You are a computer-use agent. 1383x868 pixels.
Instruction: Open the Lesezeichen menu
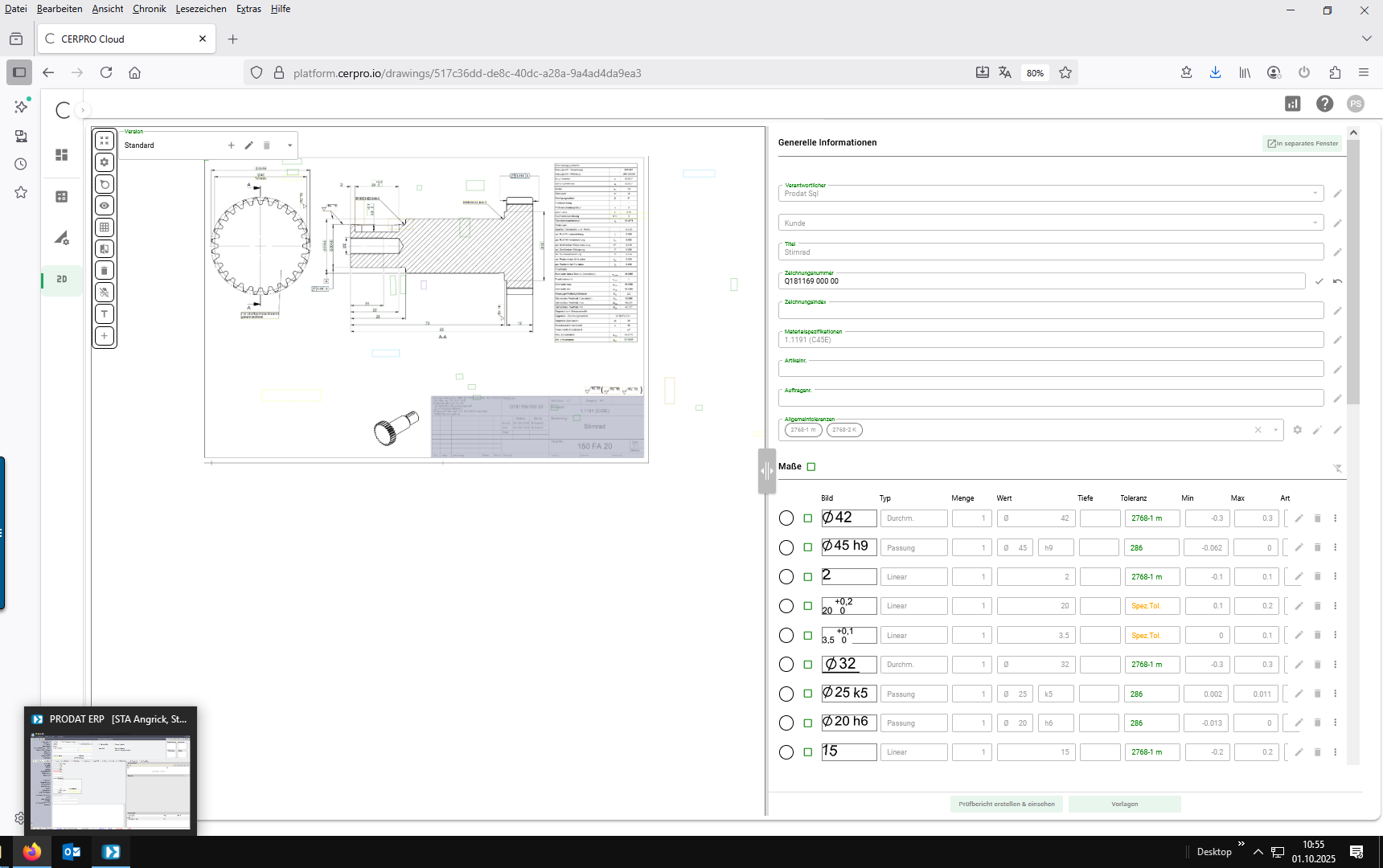click(x=201, y=9)
